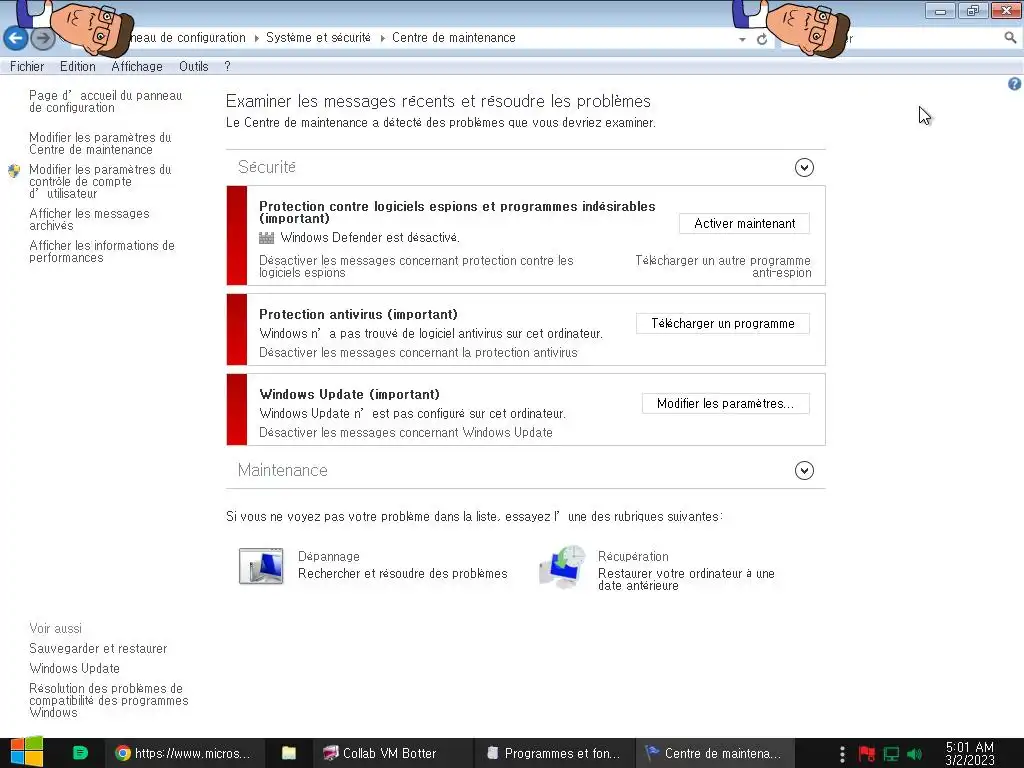Open Télécharger un autre programme anti-espion link
The image size is (1024, 768).
pyautogui.click(x=723, y=266)
